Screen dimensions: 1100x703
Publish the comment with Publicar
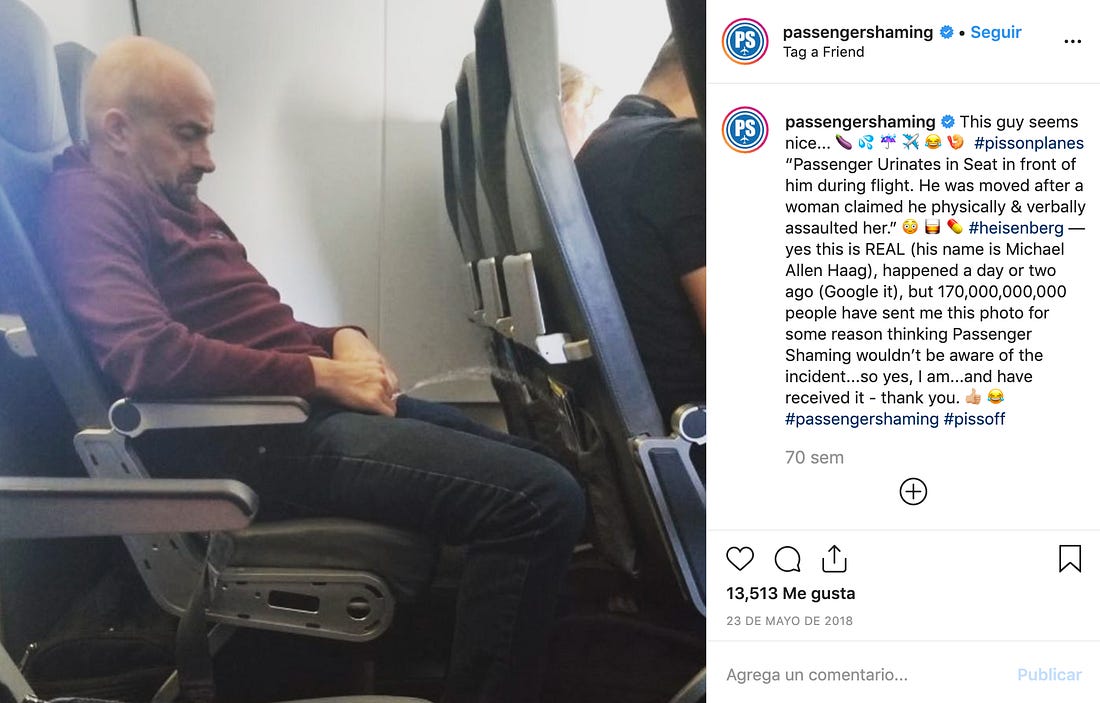point(1049,674)
